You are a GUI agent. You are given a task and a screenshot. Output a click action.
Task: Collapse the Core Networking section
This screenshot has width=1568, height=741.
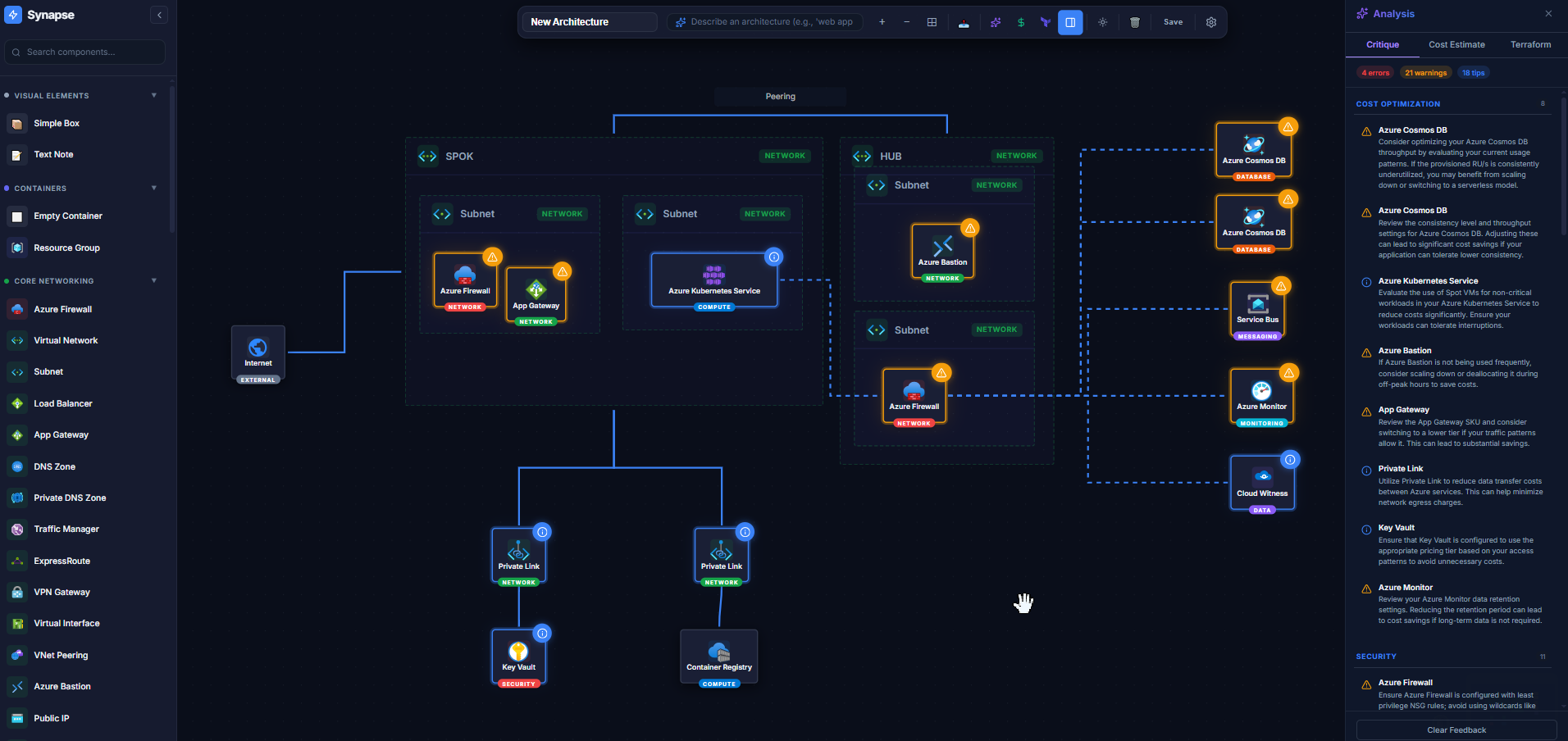(153, 280)
